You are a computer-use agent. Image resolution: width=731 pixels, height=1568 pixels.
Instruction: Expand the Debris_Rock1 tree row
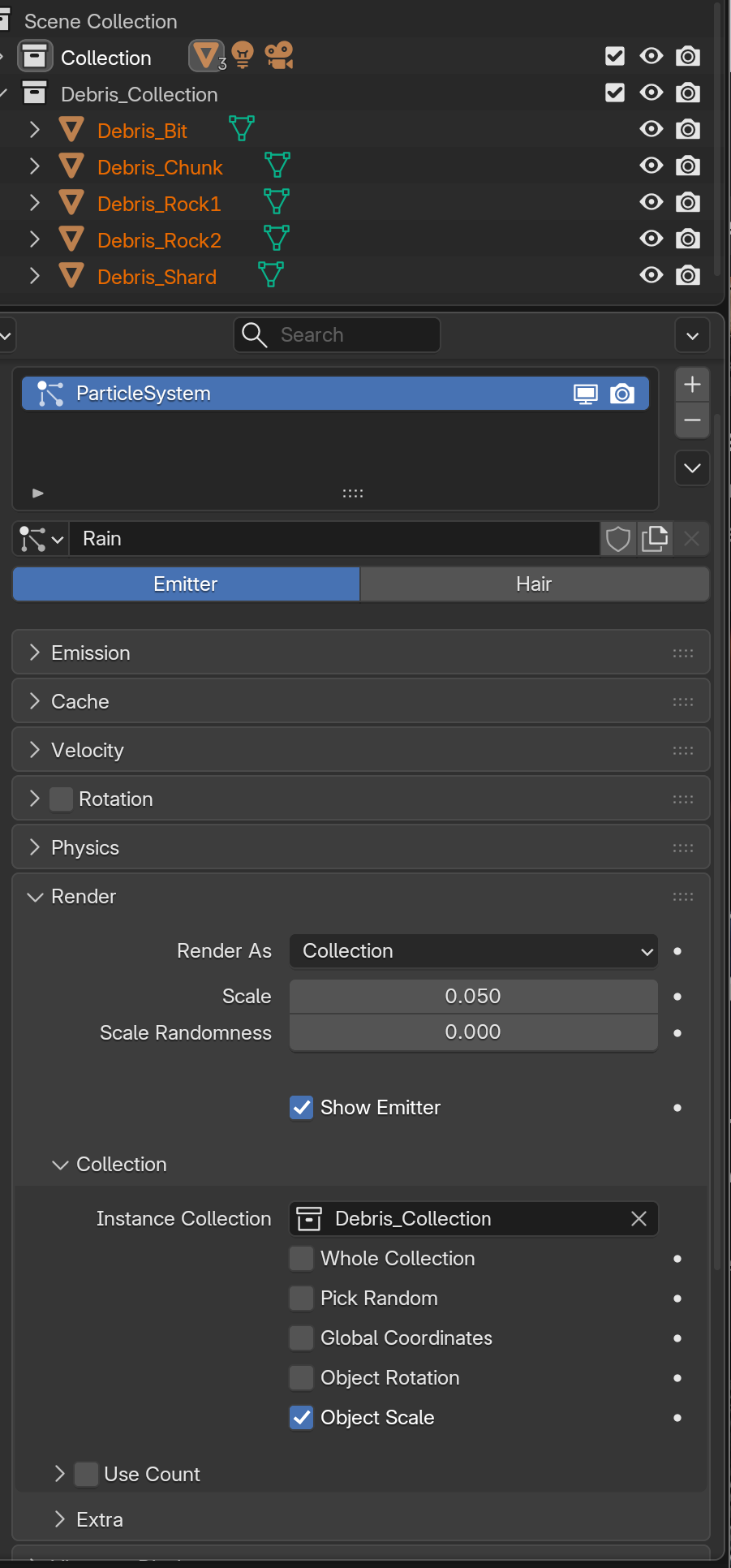click(34, 203)
